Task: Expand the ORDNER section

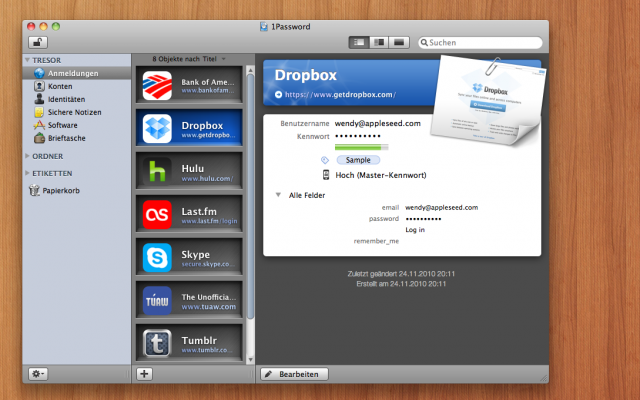Action: point(27,156)
